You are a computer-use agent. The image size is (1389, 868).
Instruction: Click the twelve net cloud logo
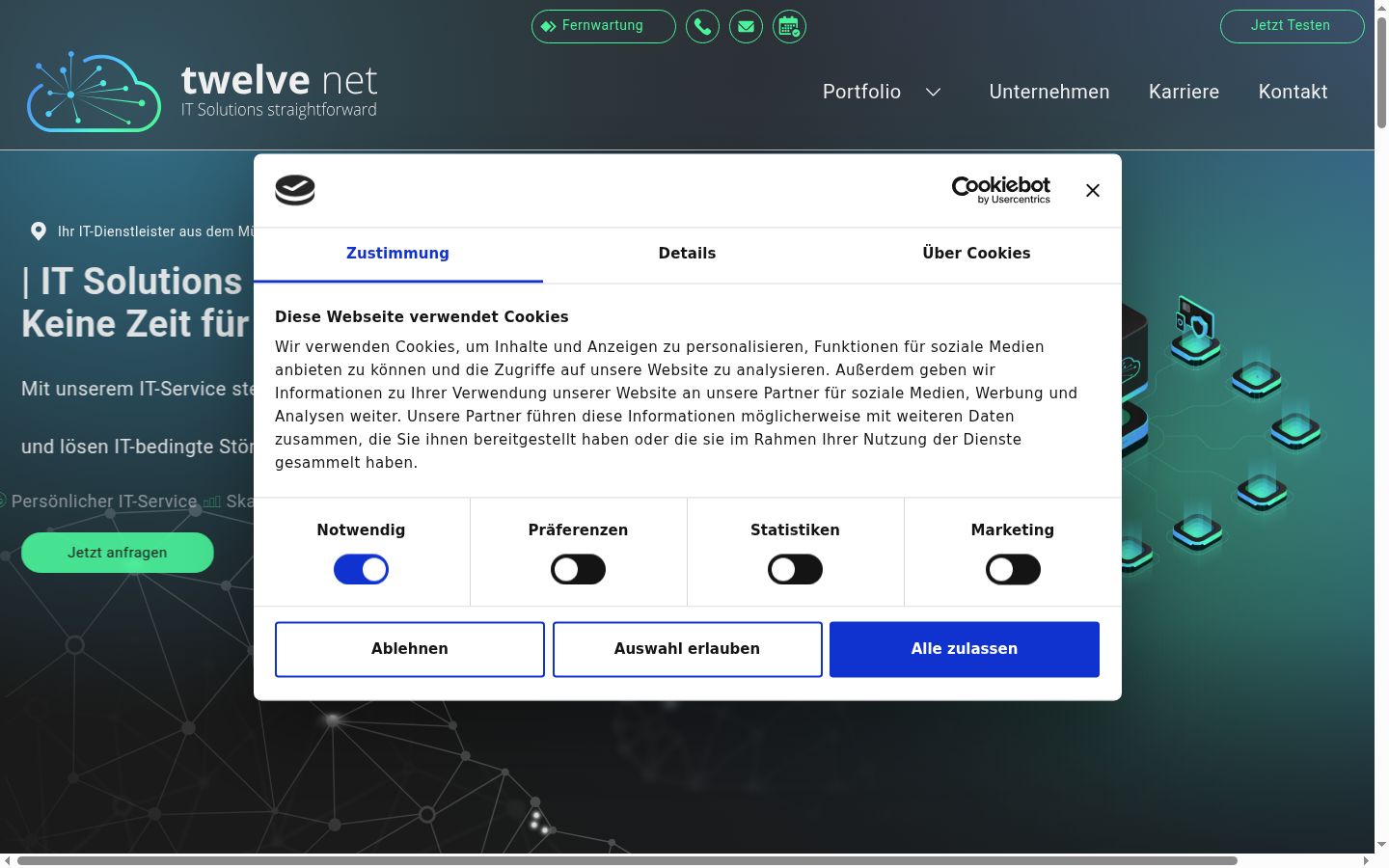point(94,92)
